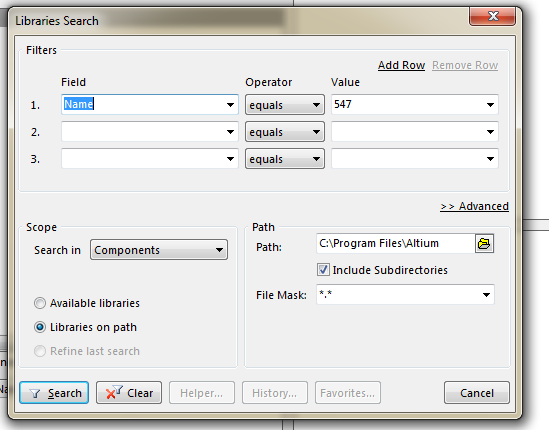
Task: Click the Search button with funnel icon
Action: [x=54, y=393]
